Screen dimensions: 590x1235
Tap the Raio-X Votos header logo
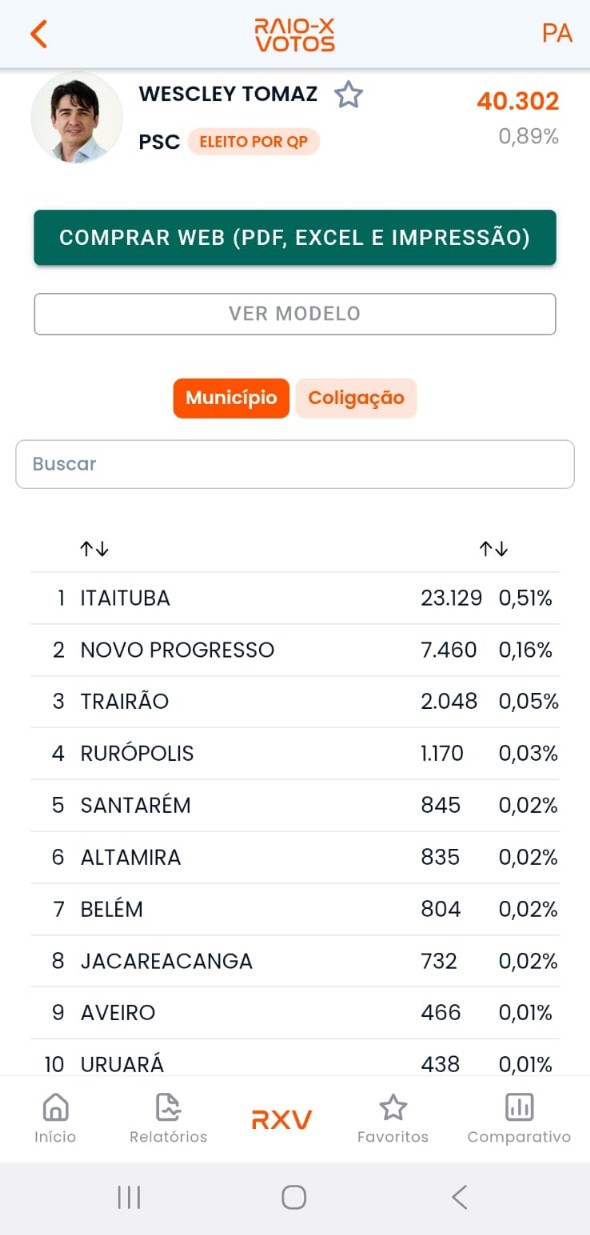point(294,35)
